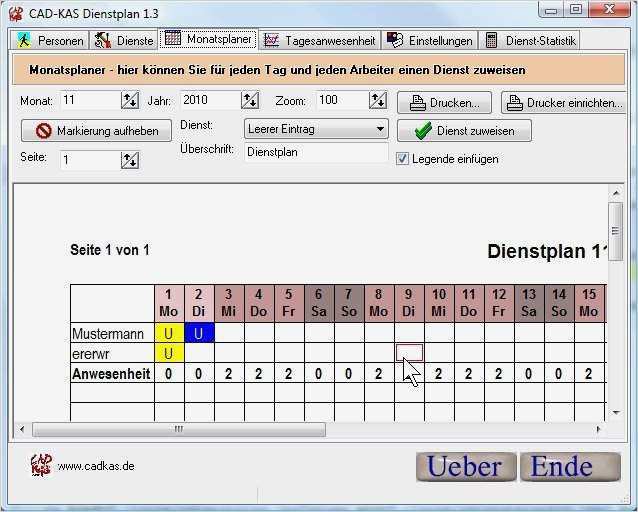Click the green checkmark icon

pos(423,131)
